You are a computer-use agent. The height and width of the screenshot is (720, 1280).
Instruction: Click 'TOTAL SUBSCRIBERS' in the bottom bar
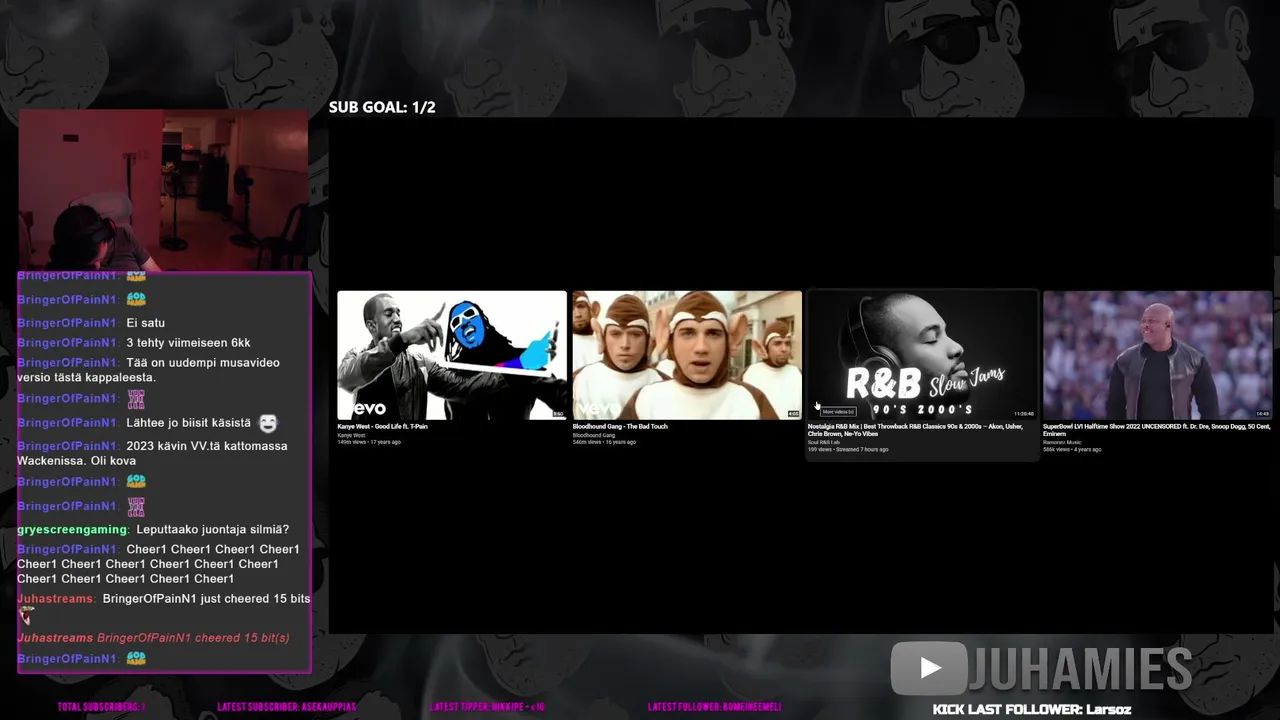tap(101, 707)
